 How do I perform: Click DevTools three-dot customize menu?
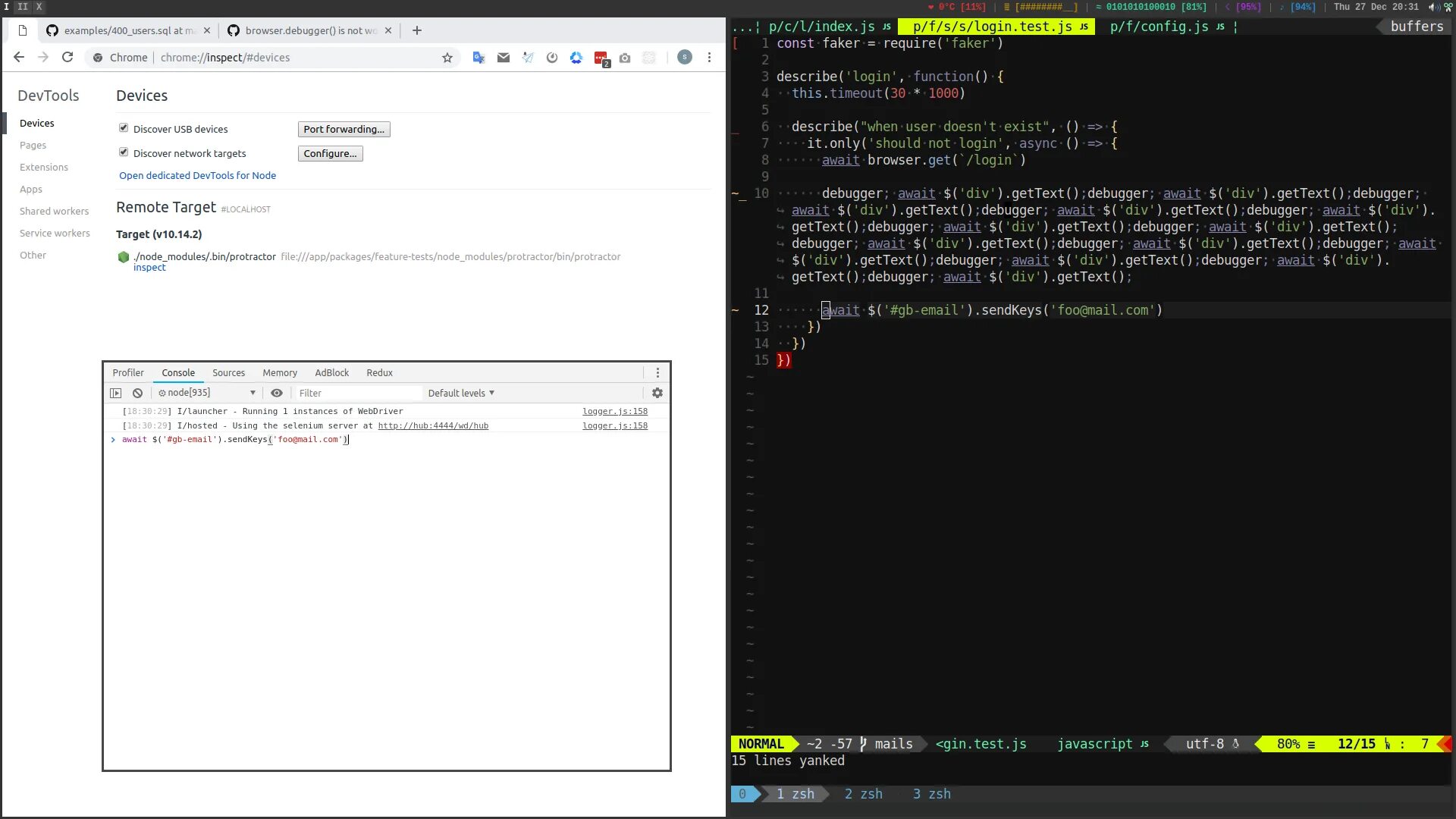(x=657, y=372)
